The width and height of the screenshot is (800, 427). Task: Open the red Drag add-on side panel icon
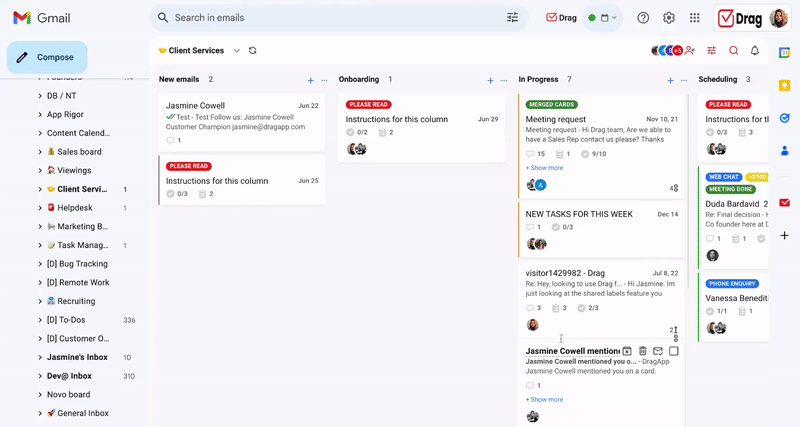tap(784, 203)
